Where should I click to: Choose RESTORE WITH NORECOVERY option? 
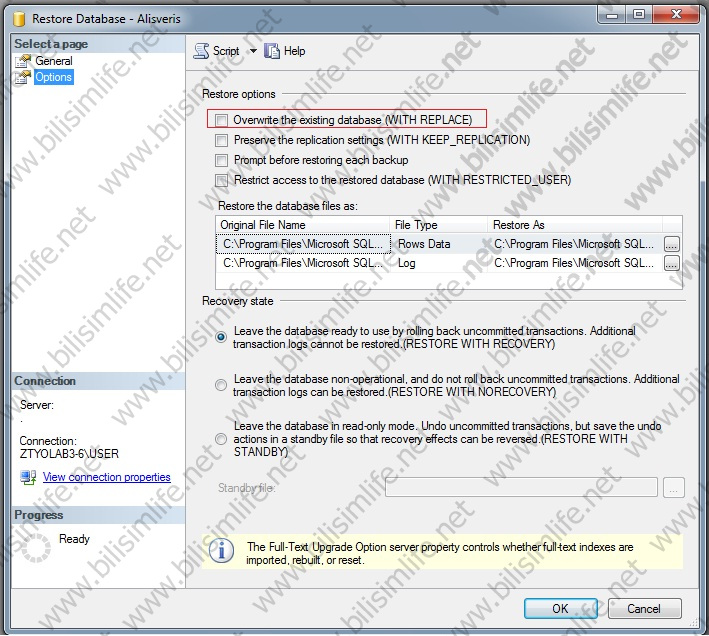click(221, 385)
